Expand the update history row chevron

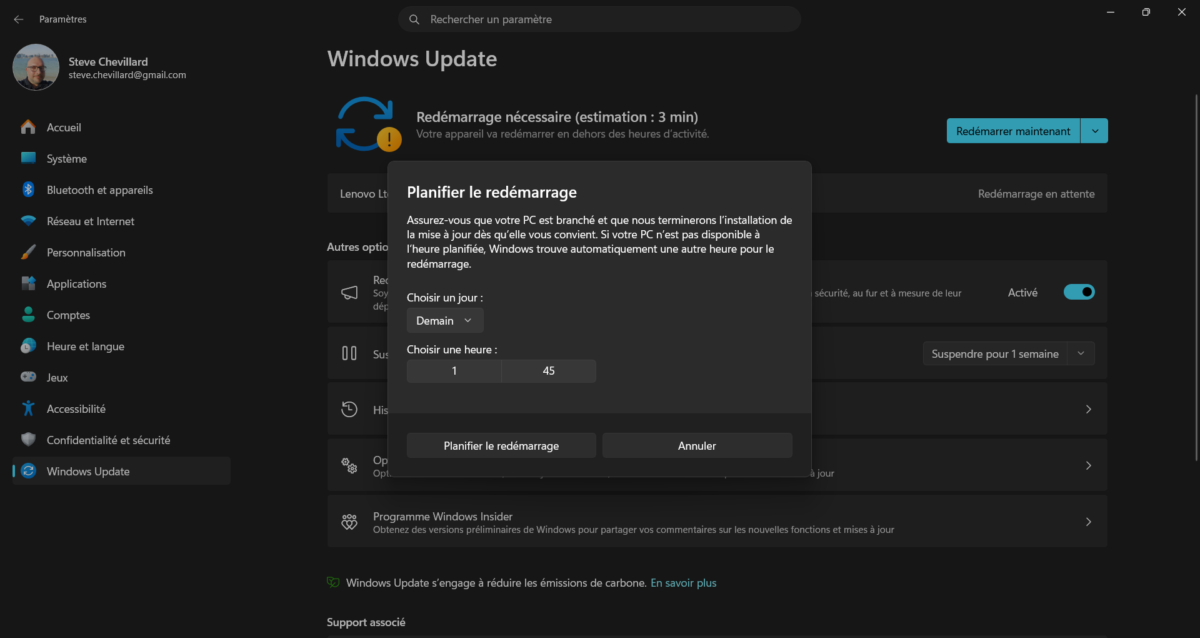tap(1088, 409)
